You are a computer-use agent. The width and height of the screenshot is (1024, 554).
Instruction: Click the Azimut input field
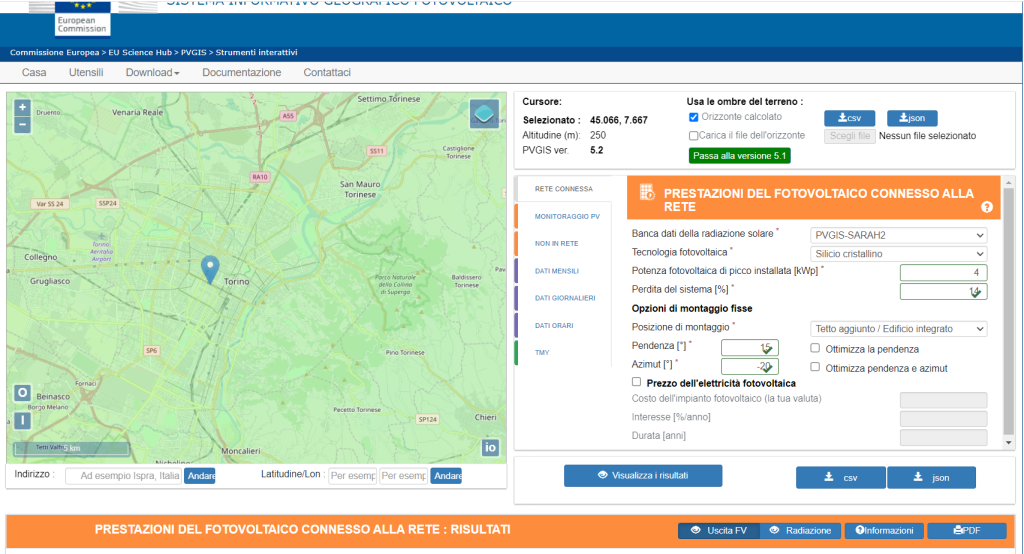pyautogui.click(x=750, y=367)
